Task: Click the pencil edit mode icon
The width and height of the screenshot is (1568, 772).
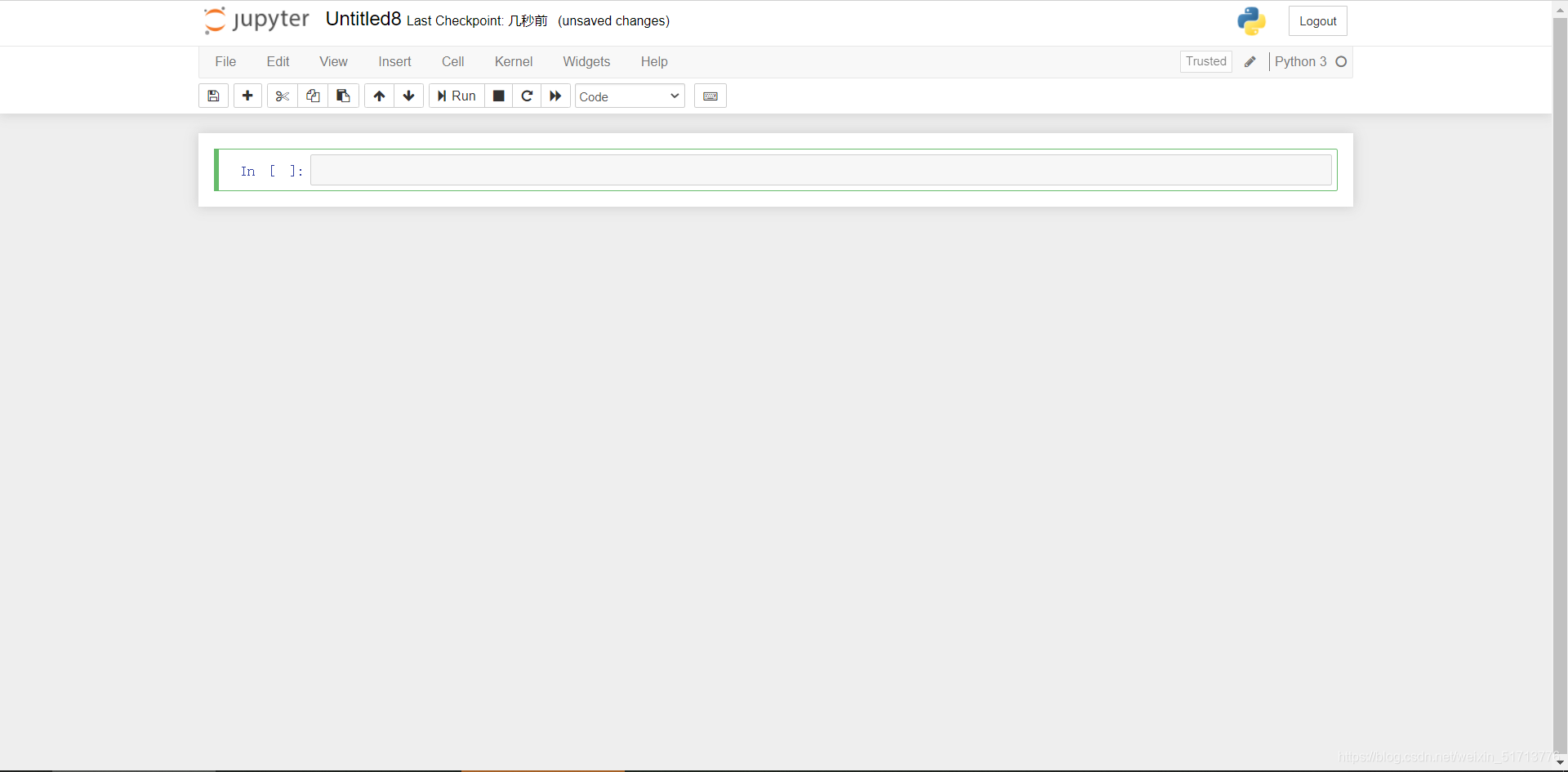Action: coord(1249,62)
